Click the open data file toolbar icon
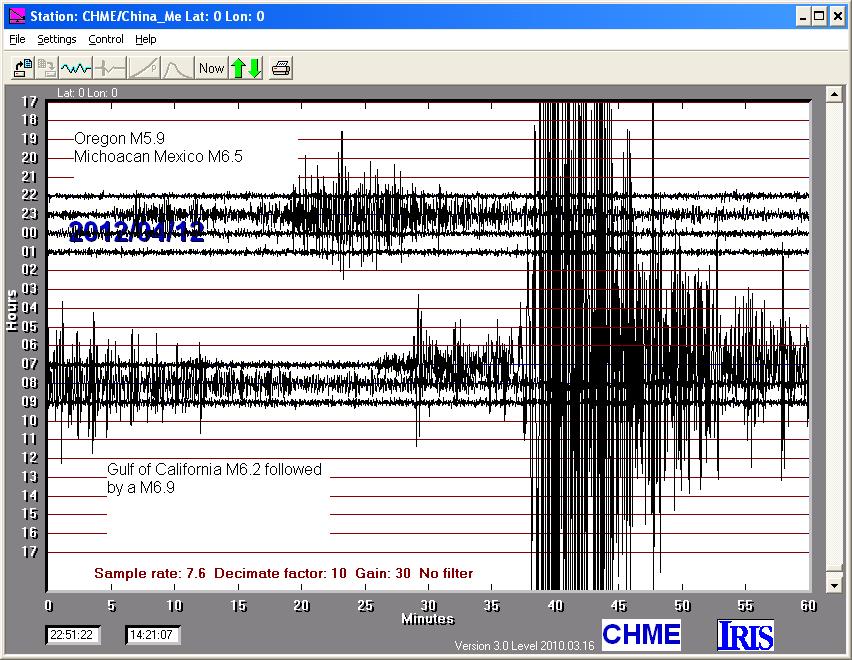The image size is (852, 660). coord(22,68)
